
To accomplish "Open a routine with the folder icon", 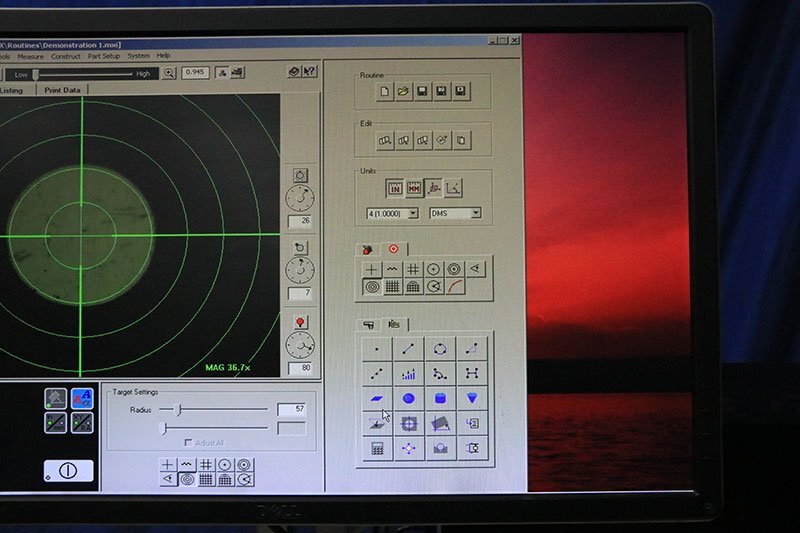I will click(x=404, y=91).
